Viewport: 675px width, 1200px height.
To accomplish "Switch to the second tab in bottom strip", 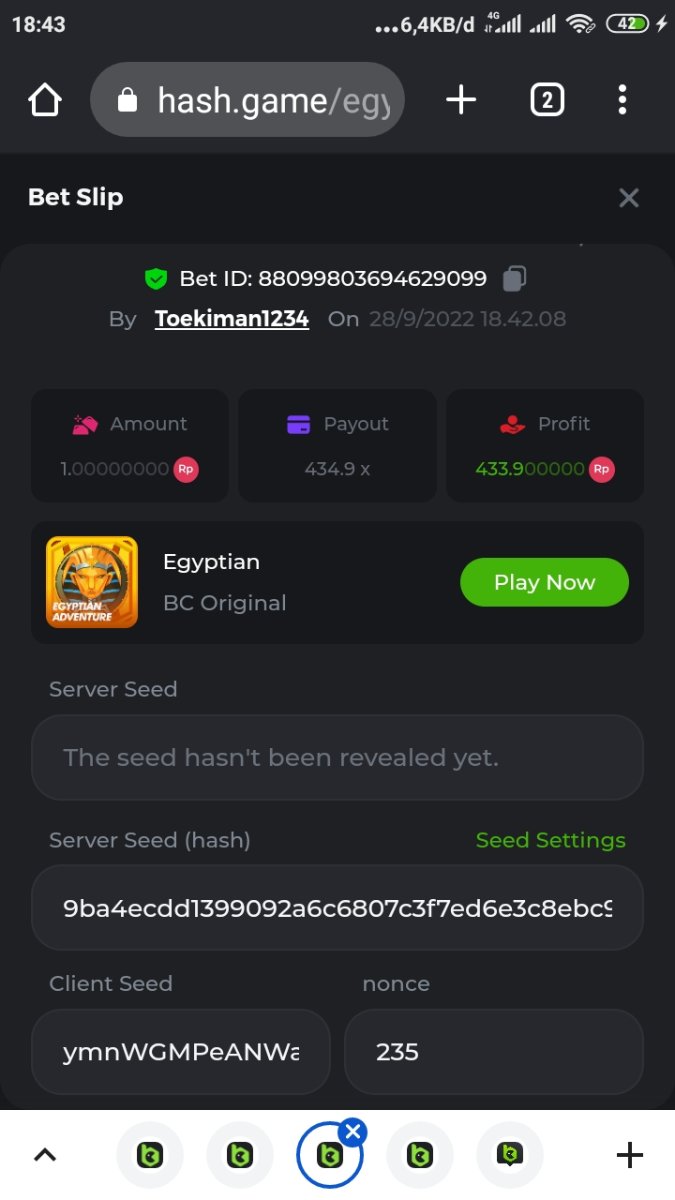I will pos(240,1156).
